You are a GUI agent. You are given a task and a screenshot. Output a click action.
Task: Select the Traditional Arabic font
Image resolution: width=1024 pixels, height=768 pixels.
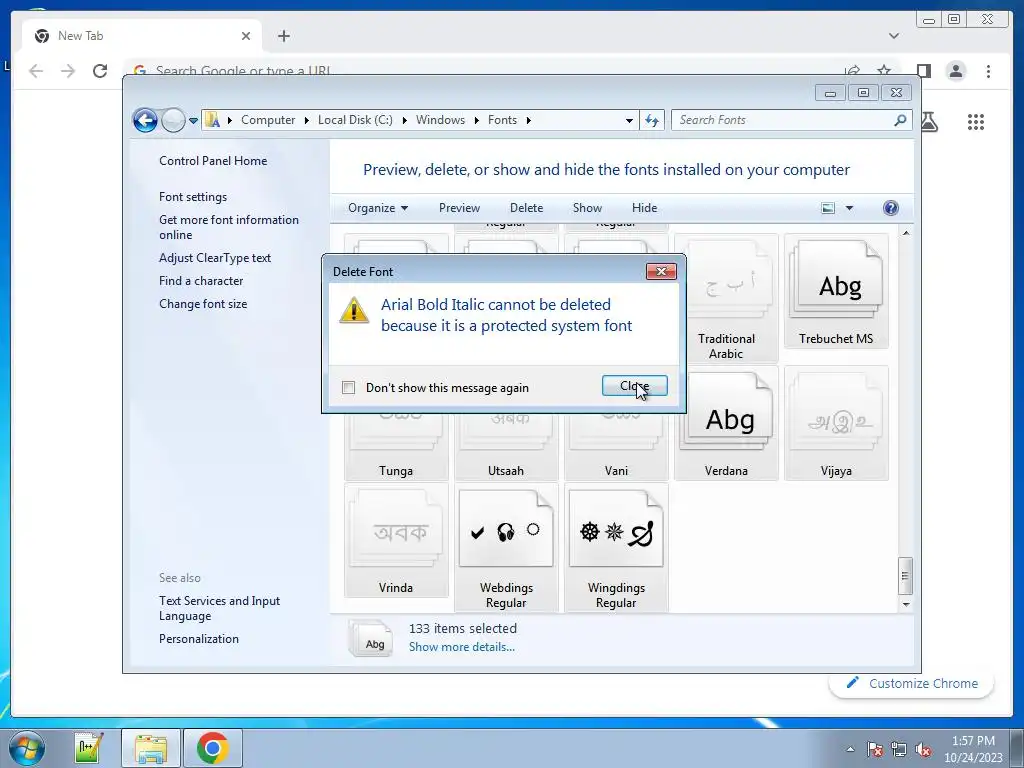726,298
